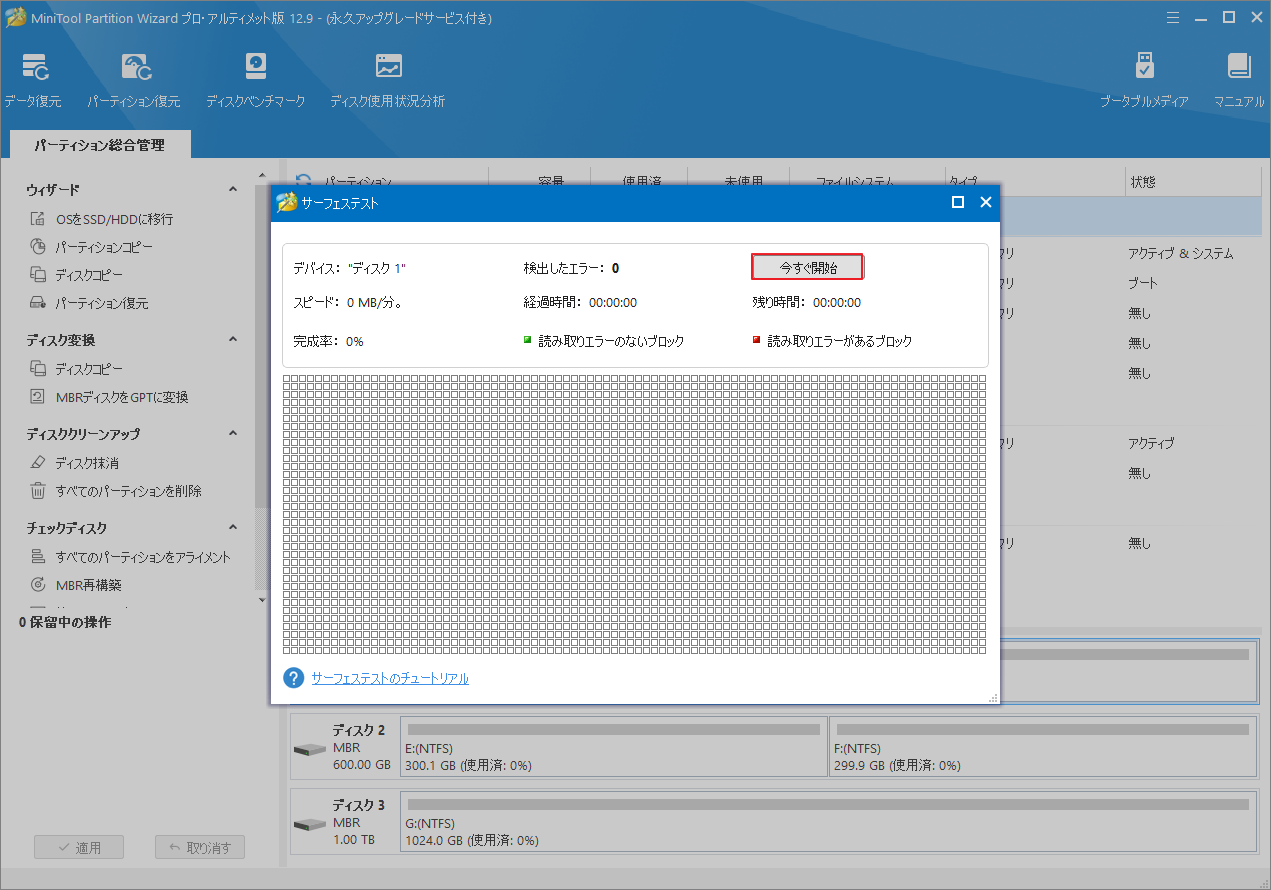The width and height of the screenshot is (1271, 890).
Task: Open ブータブルメディア builder
Action: [x=1145, y=80]
